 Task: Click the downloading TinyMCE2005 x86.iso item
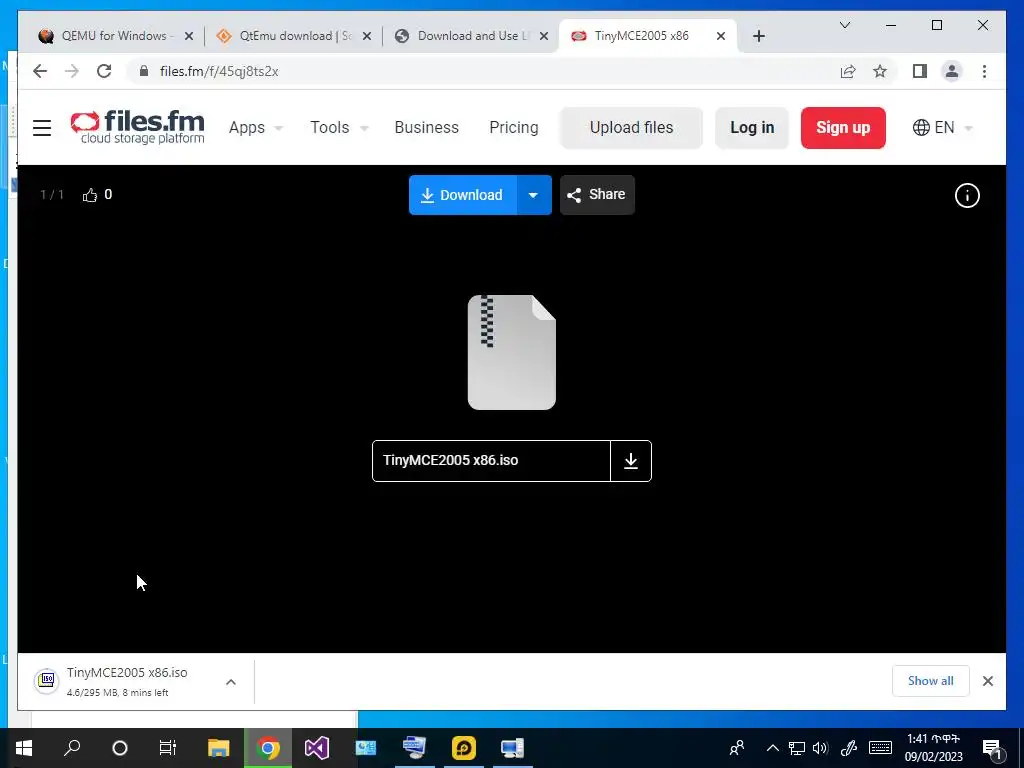127,681
